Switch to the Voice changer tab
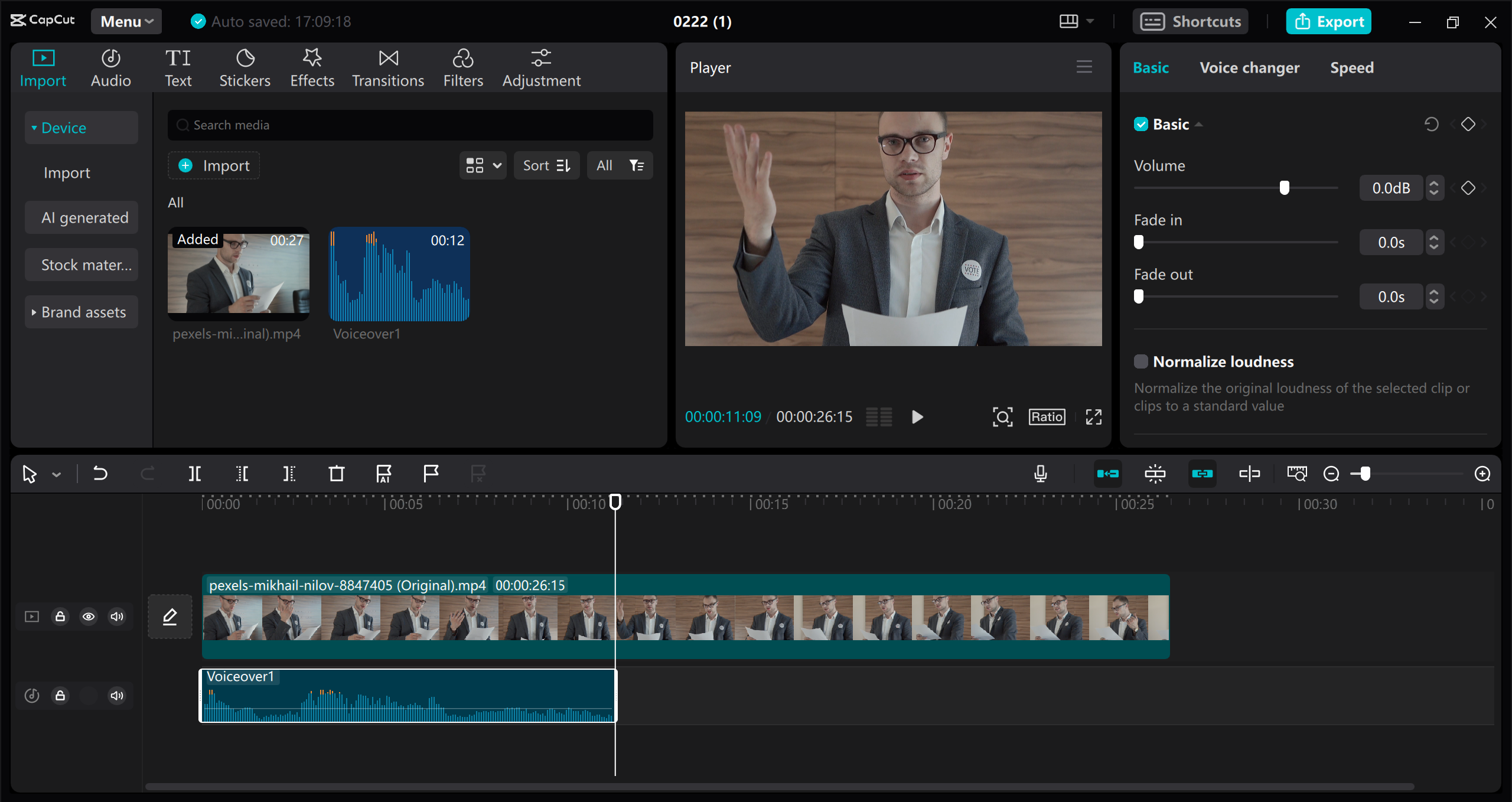Image resolution: width=1512 pixels, height=802 pixels. tap(1250, 67)
